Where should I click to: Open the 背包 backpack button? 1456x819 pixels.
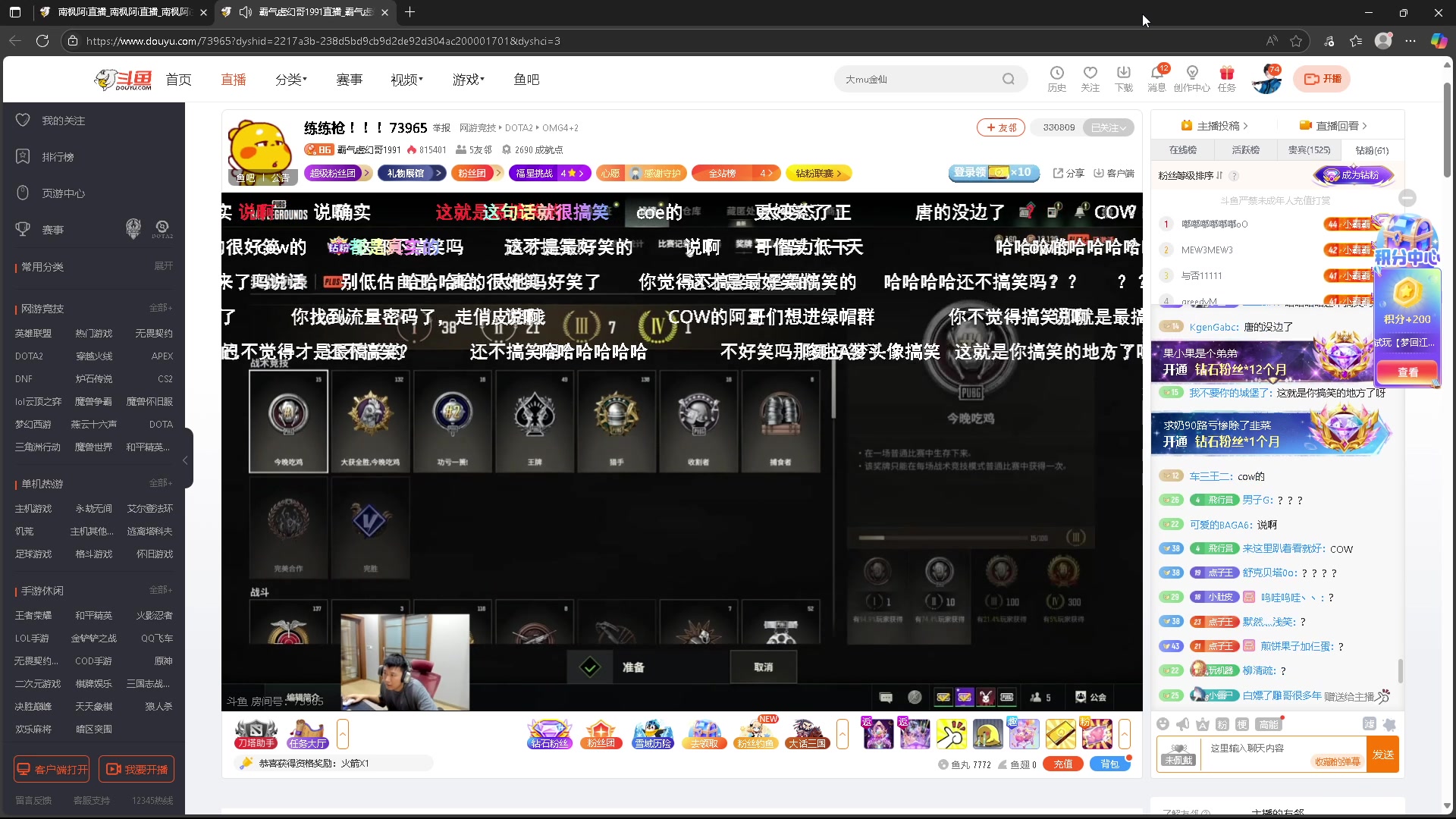point(1109,764)
